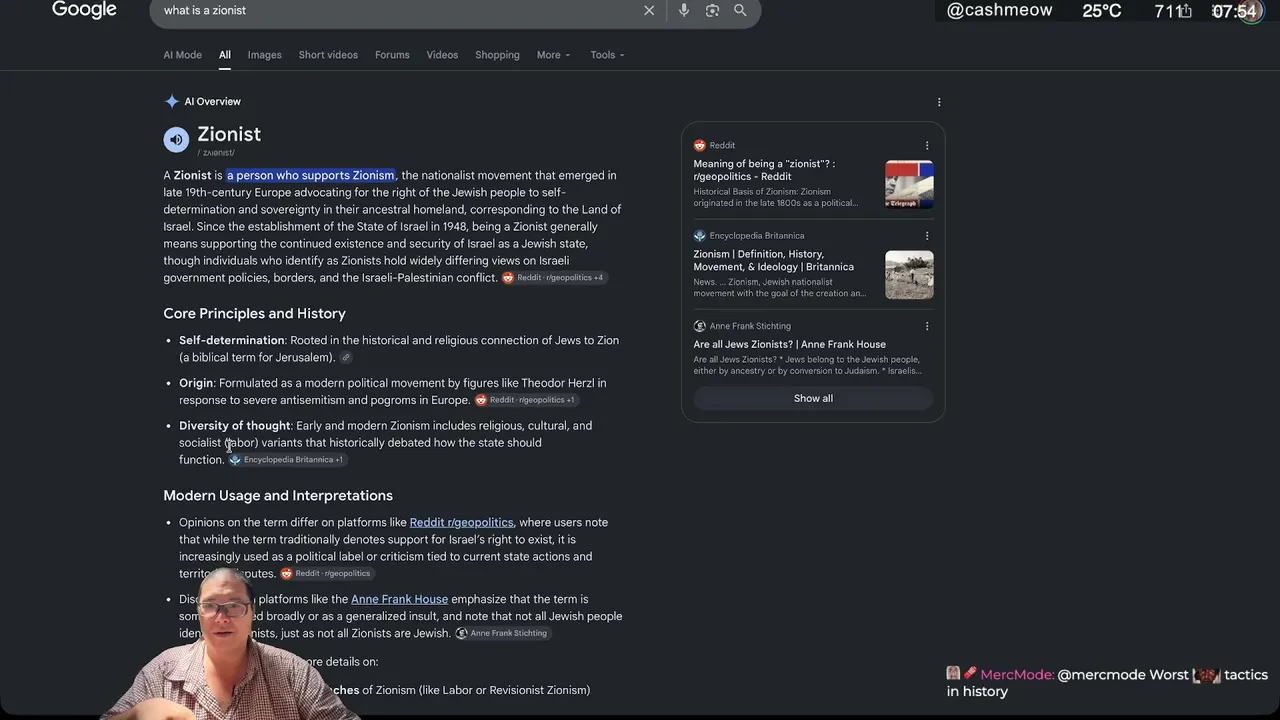Open the Reddit r/geopolitics +4 source chip
Image resolution: width=1280 pixels, height=720 pixels.
point(553,278)
